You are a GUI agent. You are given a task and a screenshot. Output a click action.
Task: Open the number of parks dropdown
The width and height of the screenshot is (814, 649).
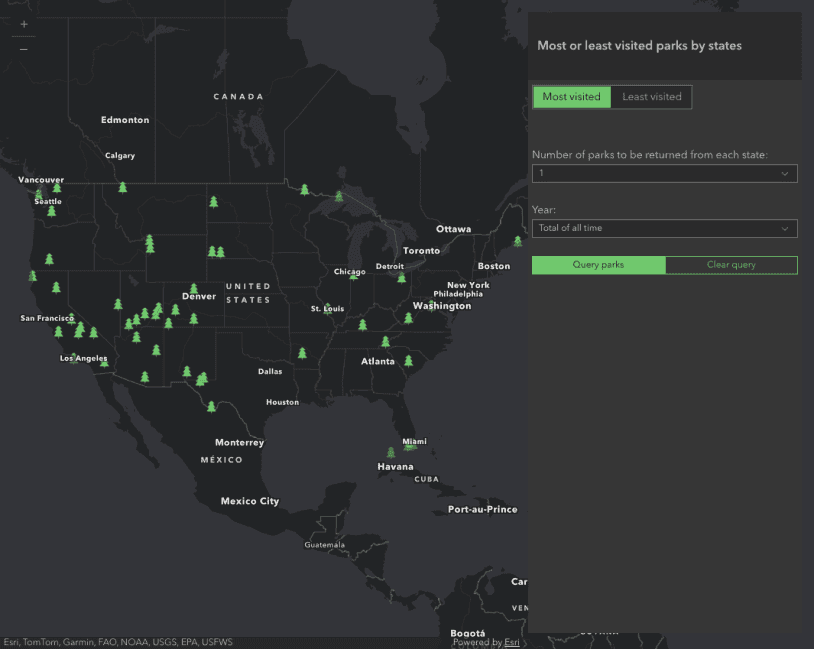click(664, 173)
